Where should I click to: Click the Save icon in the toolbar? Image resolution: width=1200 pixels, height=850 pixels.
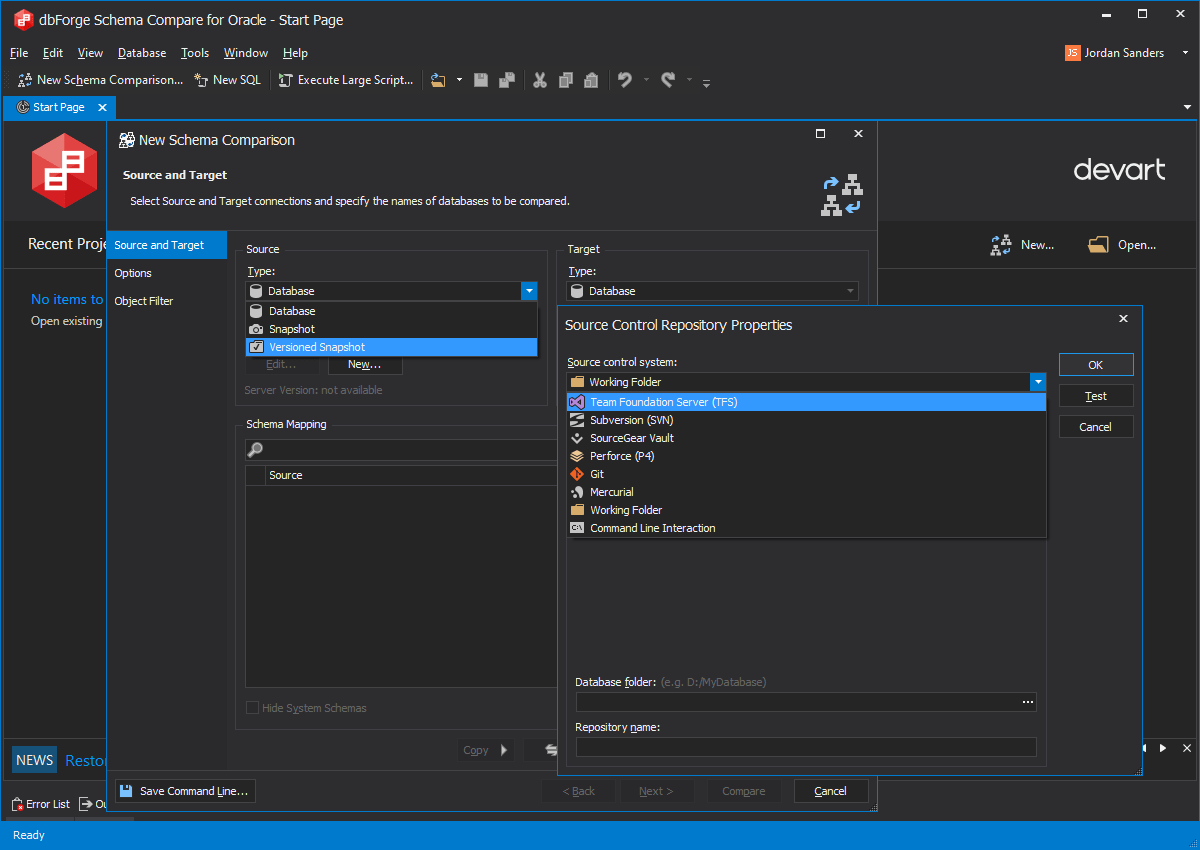pyautogui.click(x=481, y=80)
